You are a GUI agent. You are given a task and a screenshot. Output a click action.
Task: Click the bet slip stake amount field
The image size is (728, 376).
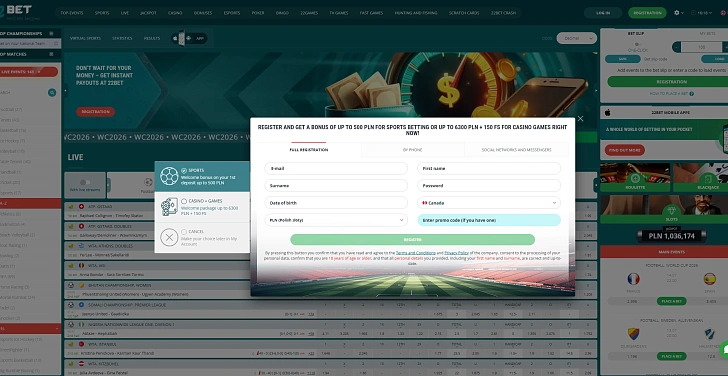pyautogui.click(x=701, y=47)
